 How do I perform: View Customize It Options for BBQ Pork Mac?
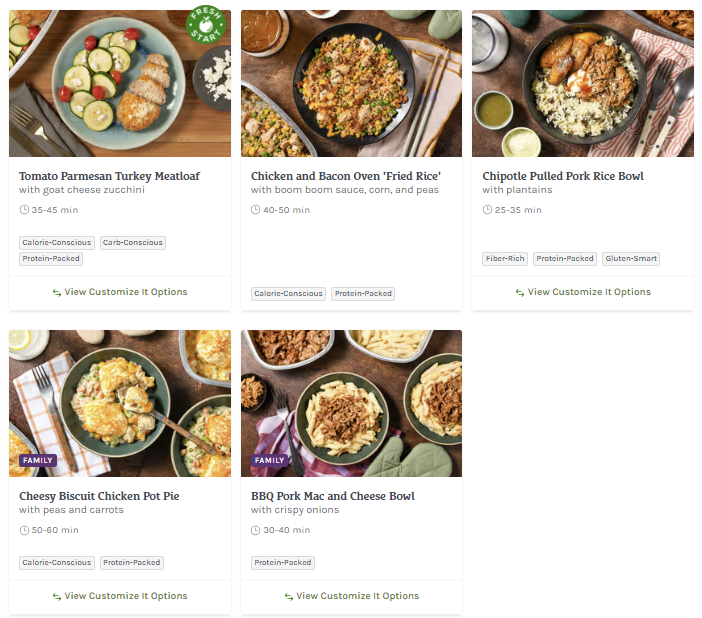[351, 596]
